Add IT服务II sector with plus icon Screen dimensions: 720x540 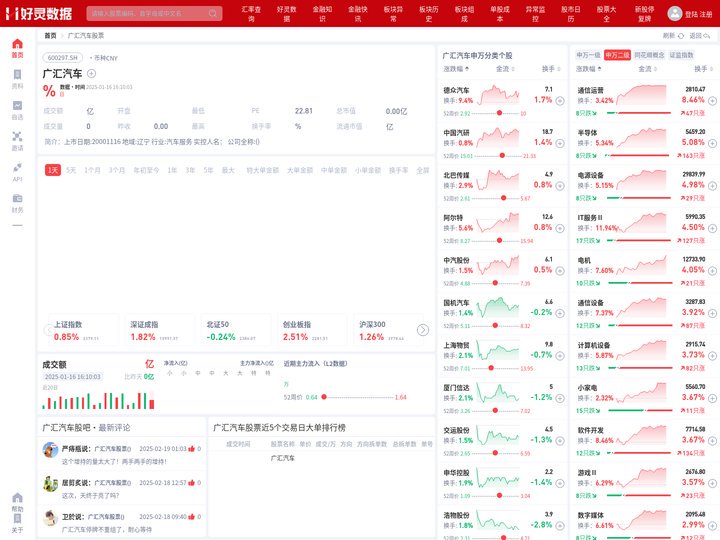[712, 228]
